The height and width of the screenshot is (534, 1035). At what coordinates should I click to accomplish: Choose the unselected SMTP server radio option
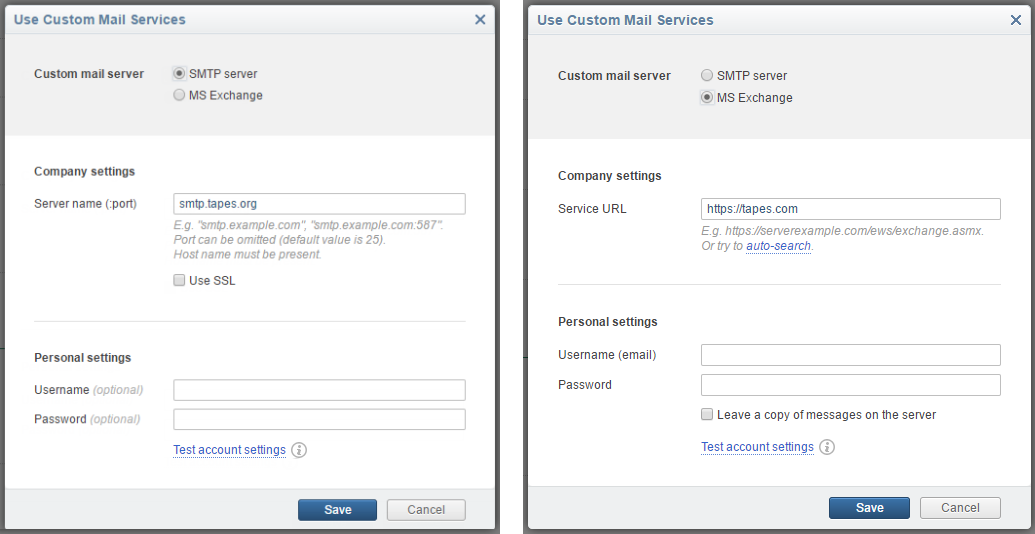[x=707, y=75]
